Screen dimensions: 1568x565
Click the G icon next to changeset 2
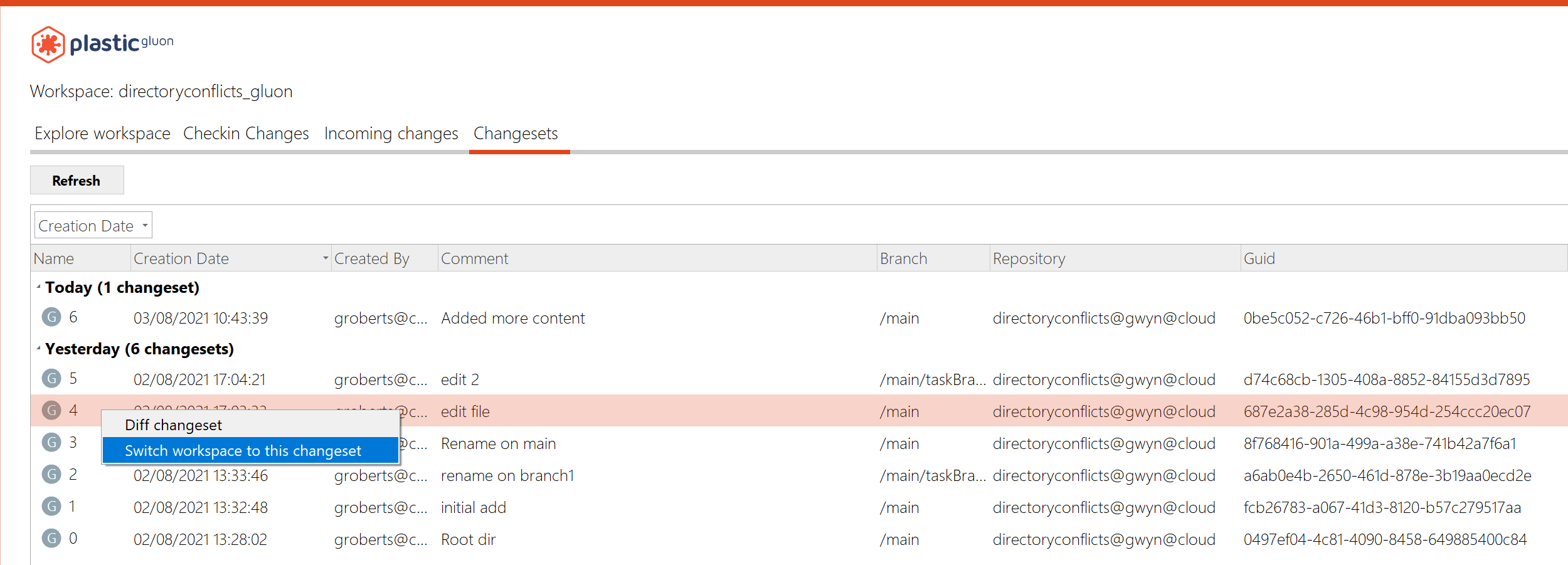53,475
